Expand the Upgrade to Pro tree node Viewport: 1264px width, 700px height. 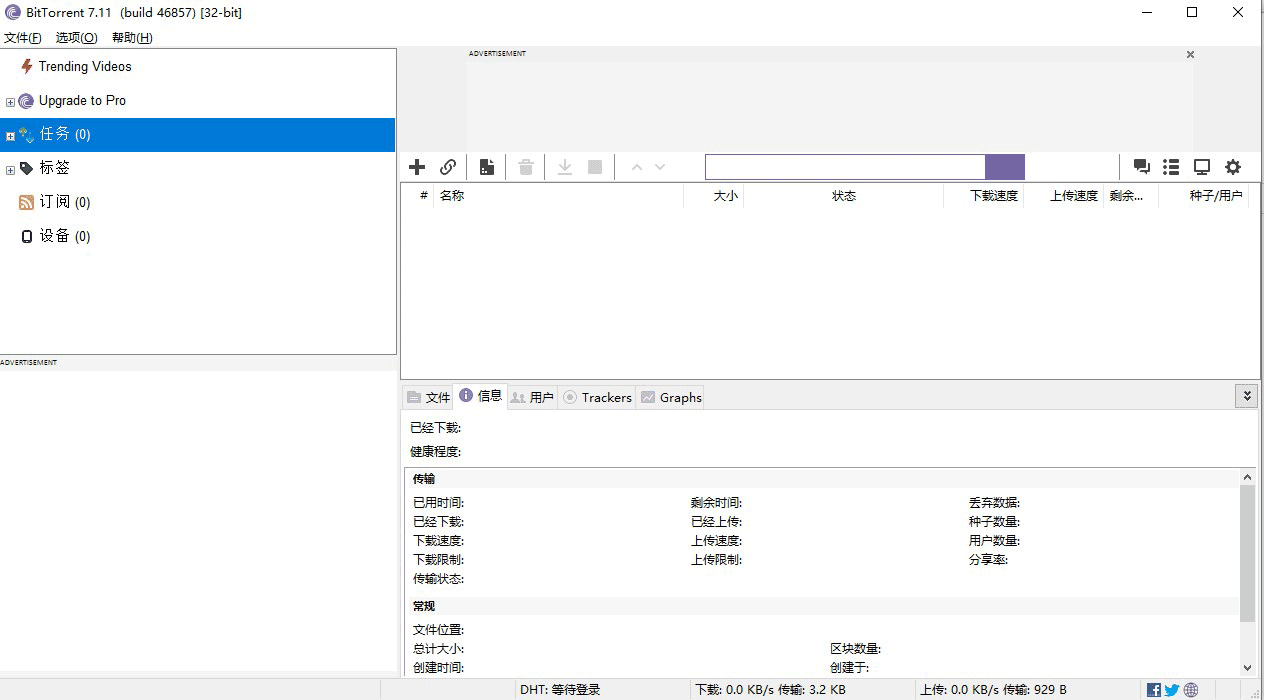[x=11, y=102]
